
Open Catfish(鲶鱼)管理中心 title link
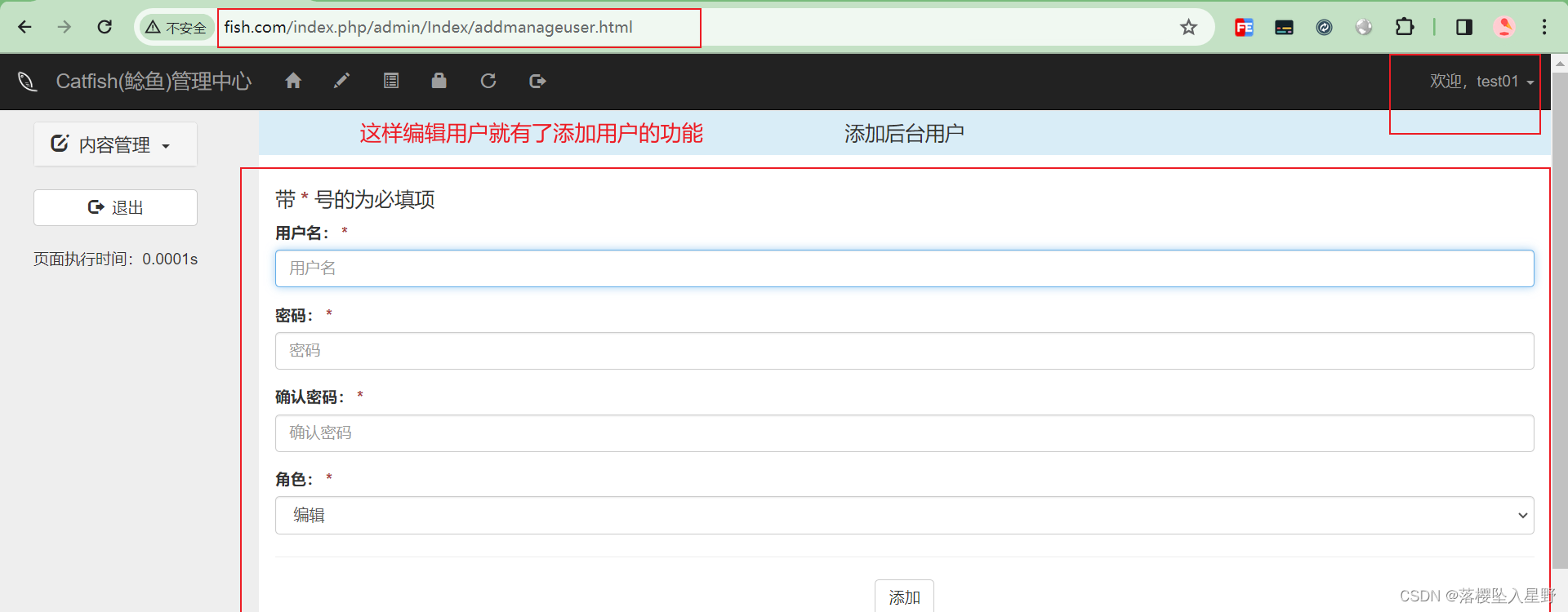[154, 81]
